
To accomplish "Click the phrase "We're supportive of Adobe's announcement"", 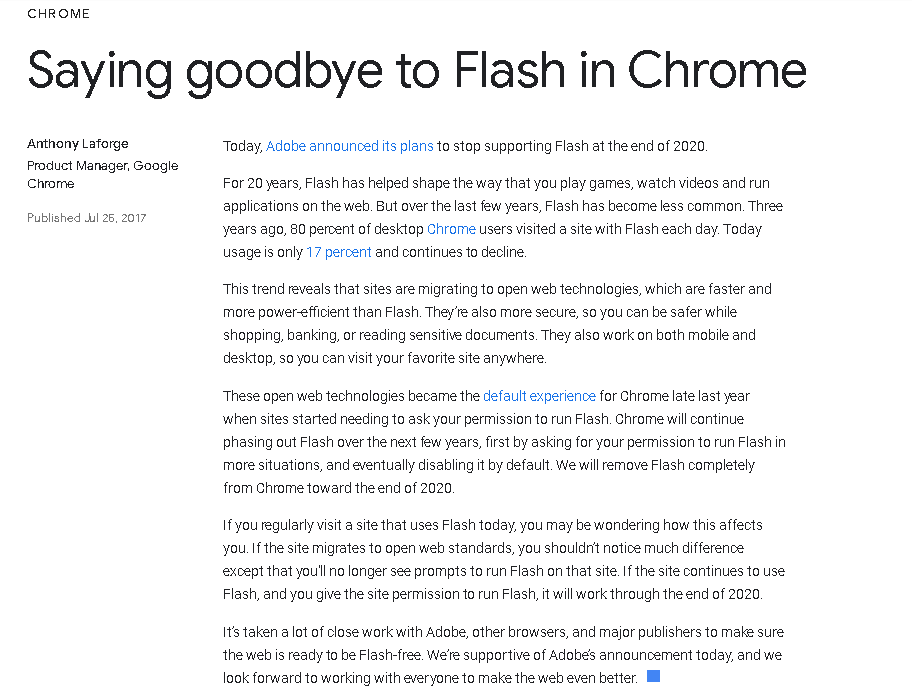I will (564, 655).
